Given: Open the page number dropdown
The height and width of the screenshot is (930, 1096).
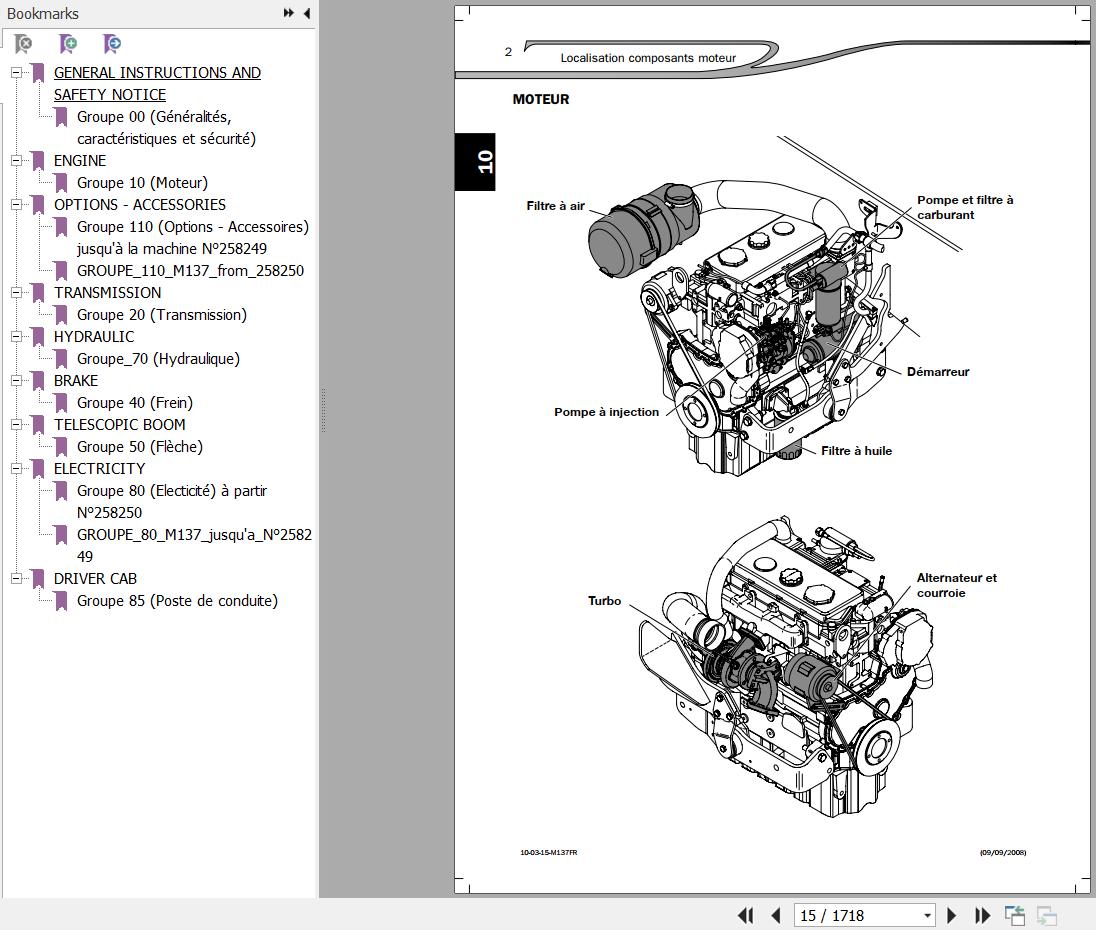Looking at the screenshot, I should pos(927,915).
